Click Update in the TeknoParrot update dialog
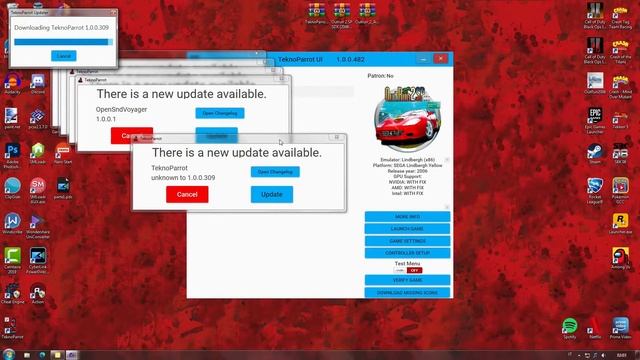The image size is (640, 360). point(272,194)
